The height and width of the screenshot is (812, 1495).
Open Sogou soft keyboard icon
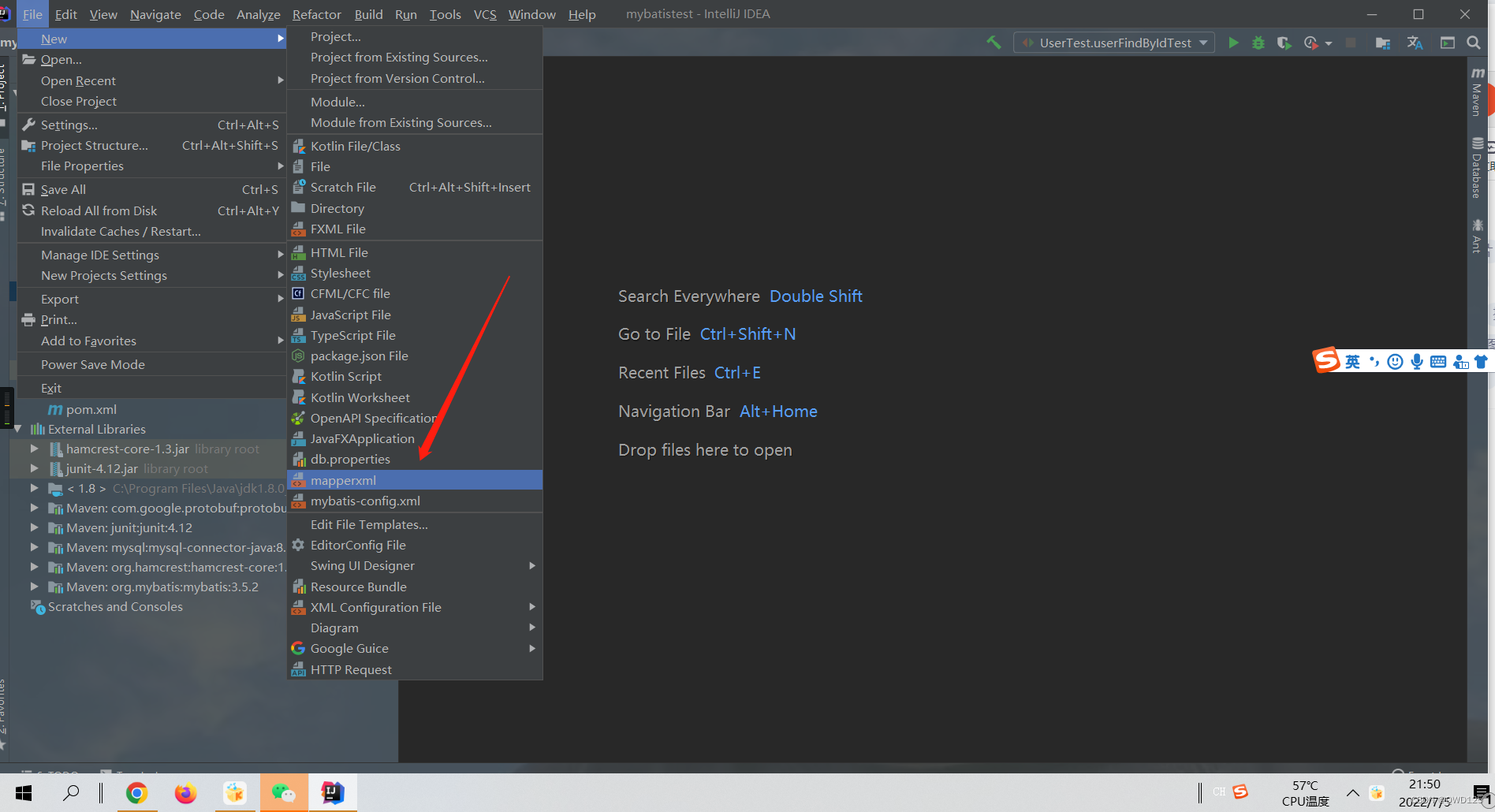point(1438,361)
